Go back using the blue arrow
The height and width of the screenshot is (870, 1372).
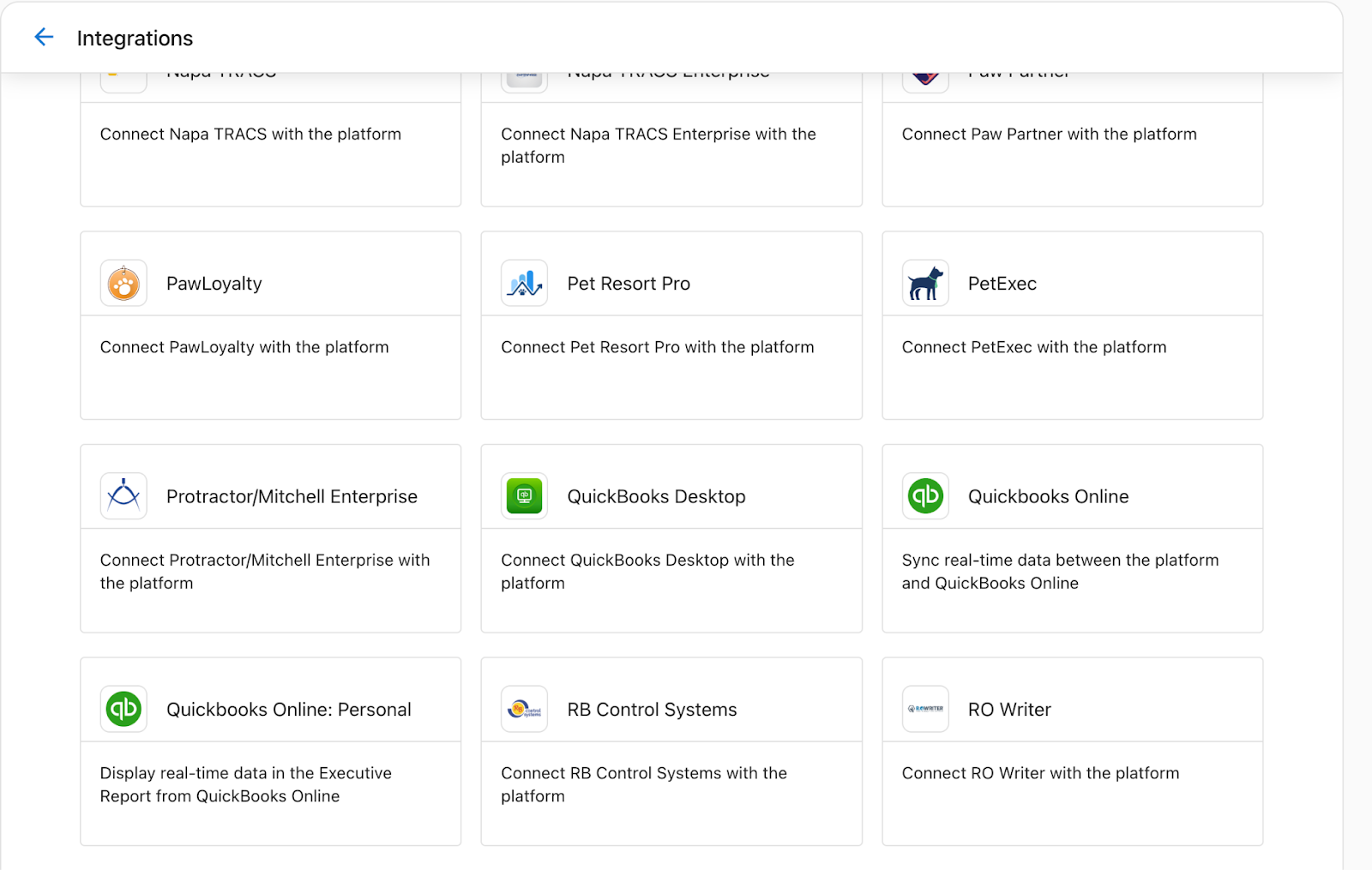click(44, 37)
